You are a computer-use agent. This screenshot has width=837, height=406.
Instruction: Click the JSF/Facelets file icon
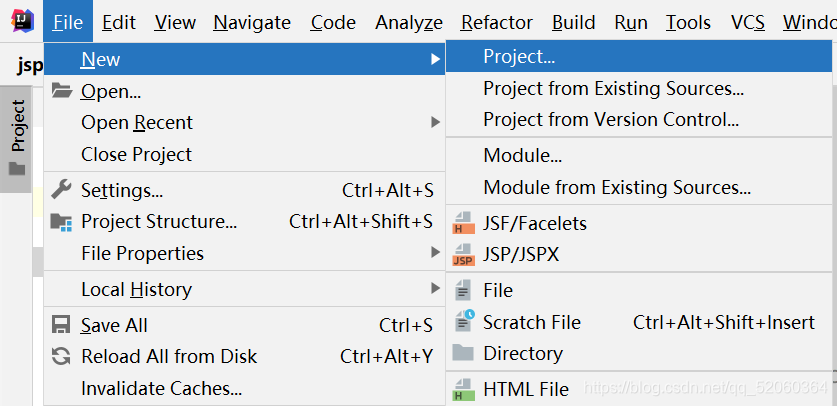(x=463, y=223)
